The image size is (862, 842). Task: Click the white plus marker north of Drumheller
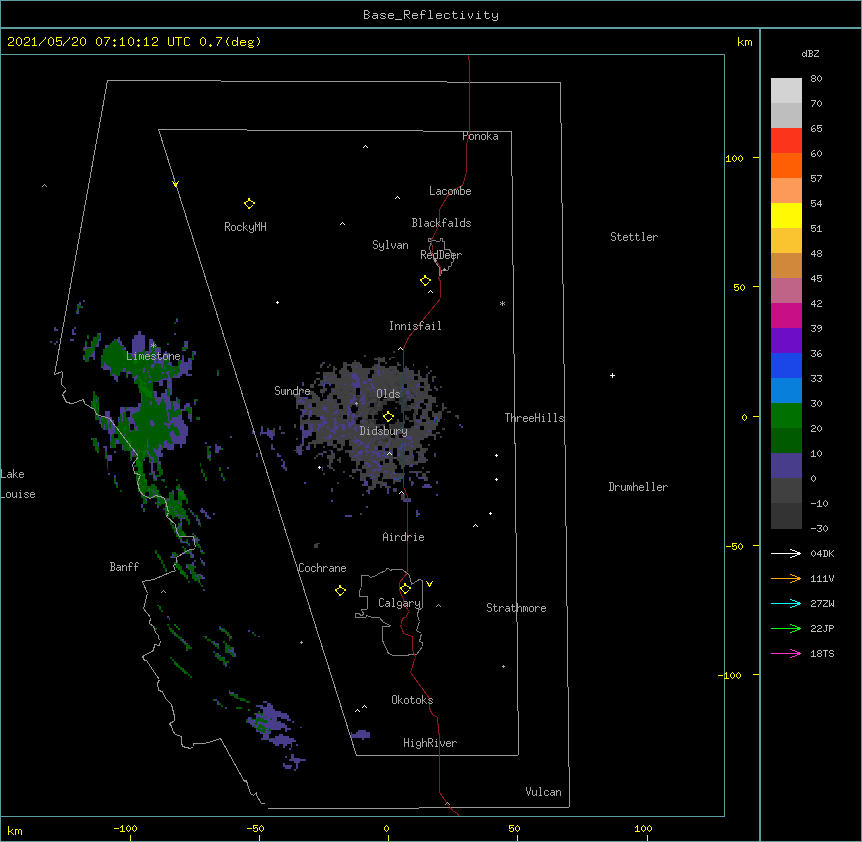(x=612, y=375)
